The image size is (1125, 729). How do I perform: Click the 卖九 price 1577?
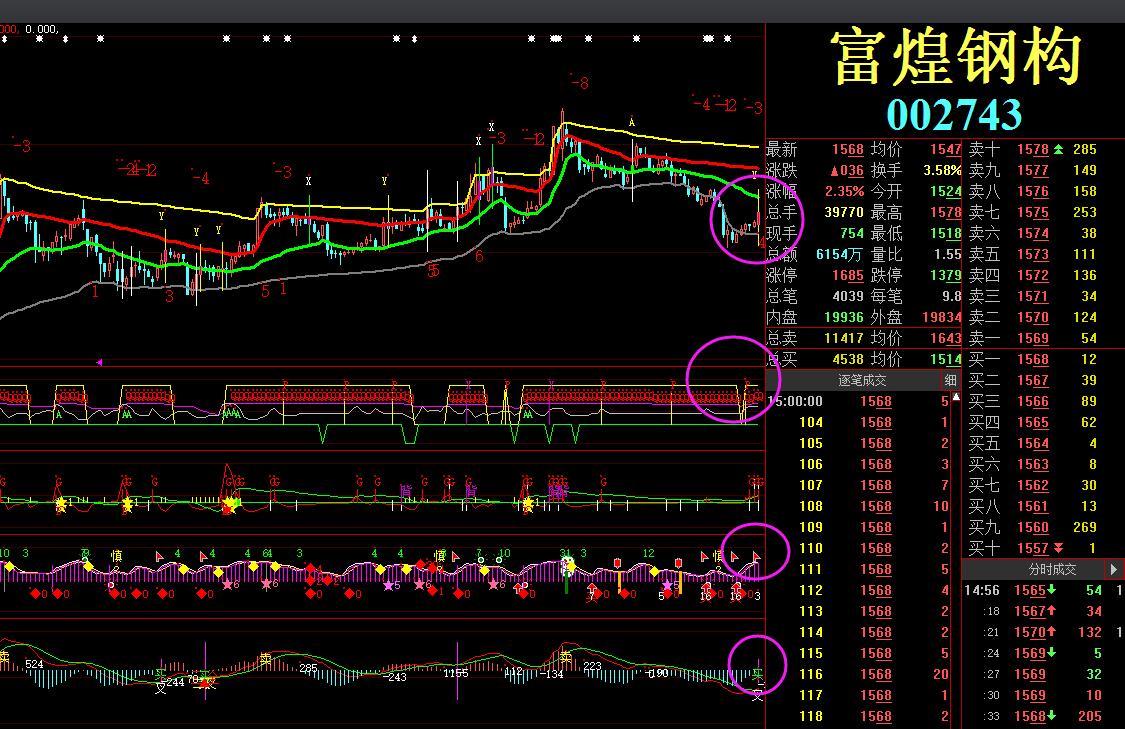pyautogui.click(x=1032, y=171)
